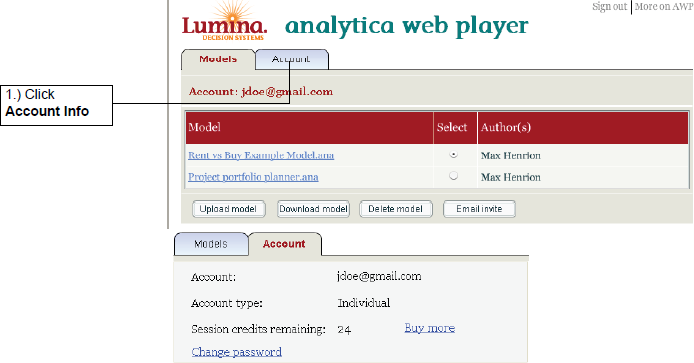Viewport: 694px width, 363px height.
Task: Open the Models tab in top panel
Action: point(218,59)
